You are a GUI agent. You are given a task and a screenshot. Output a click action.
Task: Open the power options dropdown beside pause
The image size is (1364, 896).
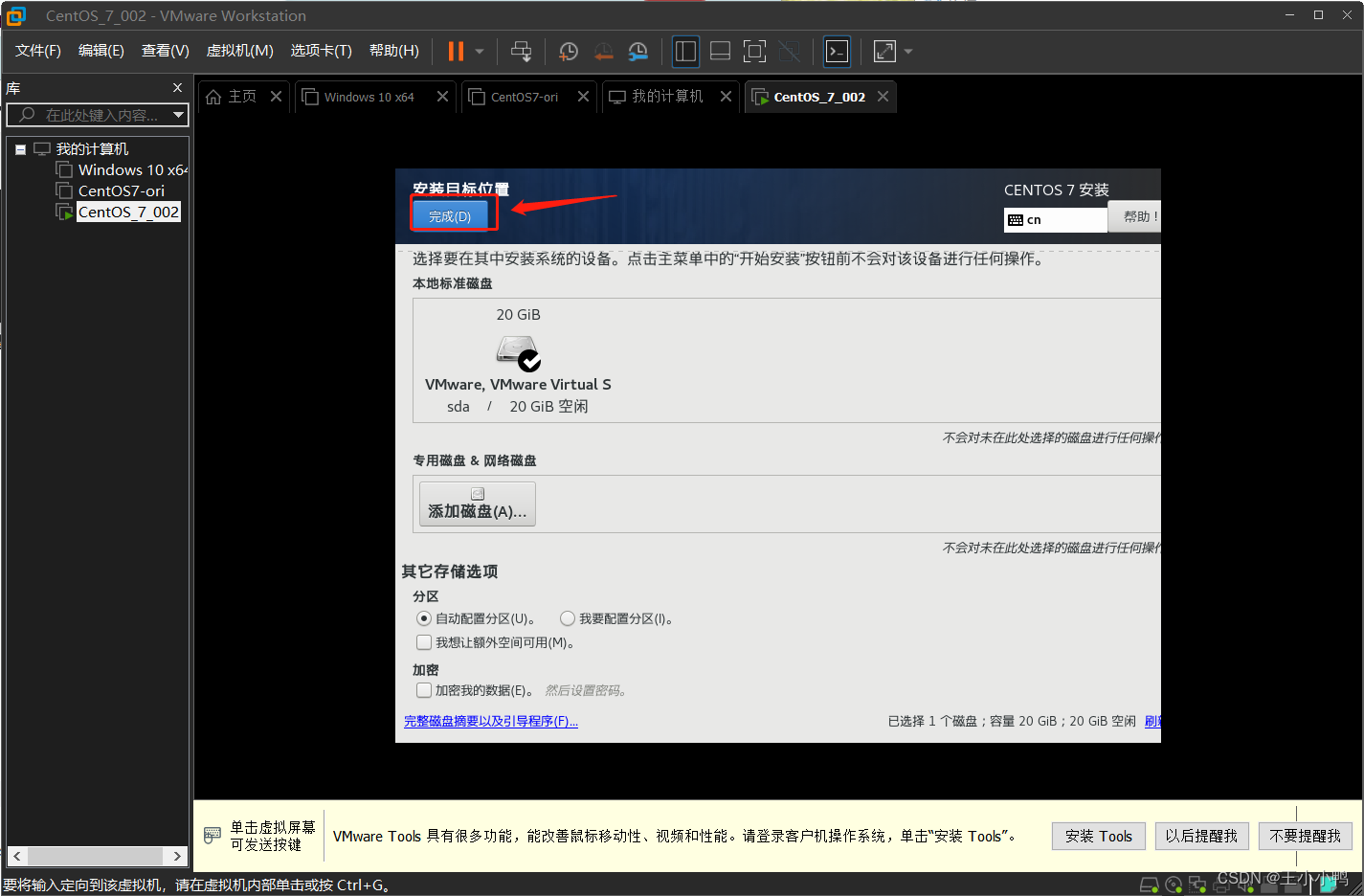coord(480,52)
